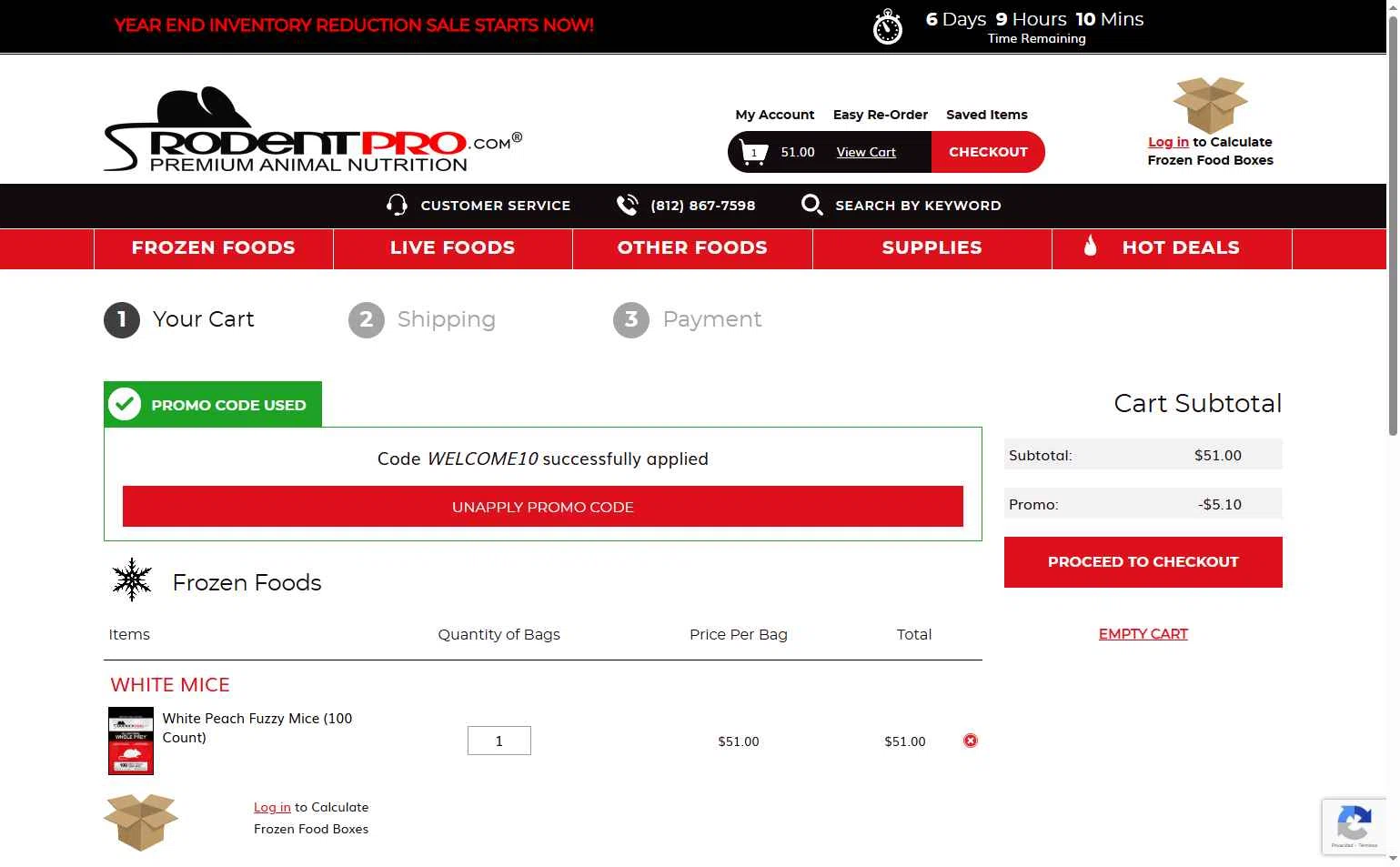The image size is (1400, 867).
Task: Click the step 3 Payment circle
Action: click(631, 319)
